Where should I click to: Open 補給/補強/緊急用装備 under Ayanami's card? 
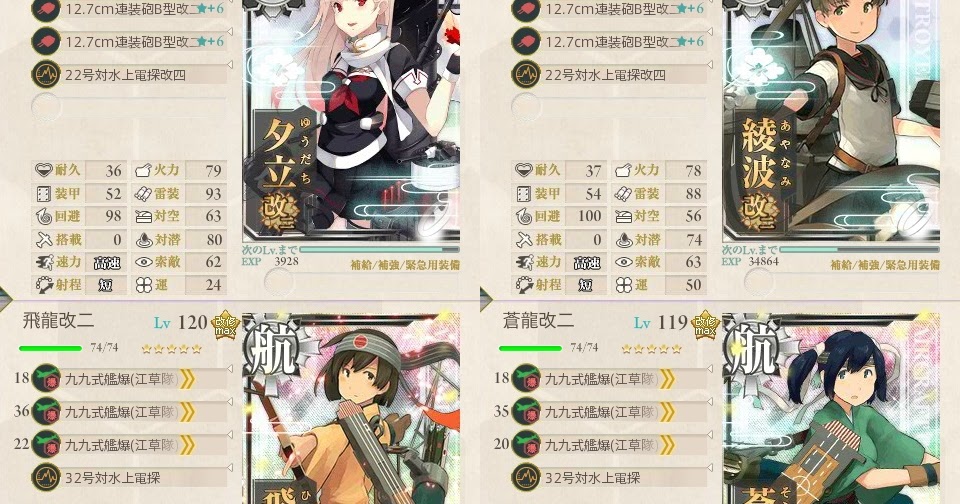coord(885,265)
